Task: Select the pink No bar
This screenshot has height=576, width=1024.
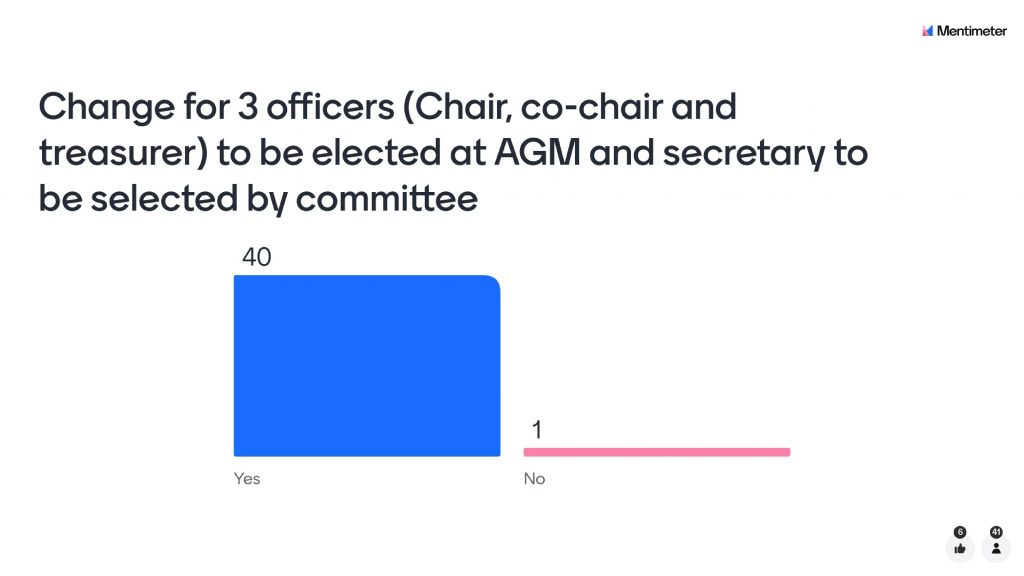Action: [x=657, y=452]
